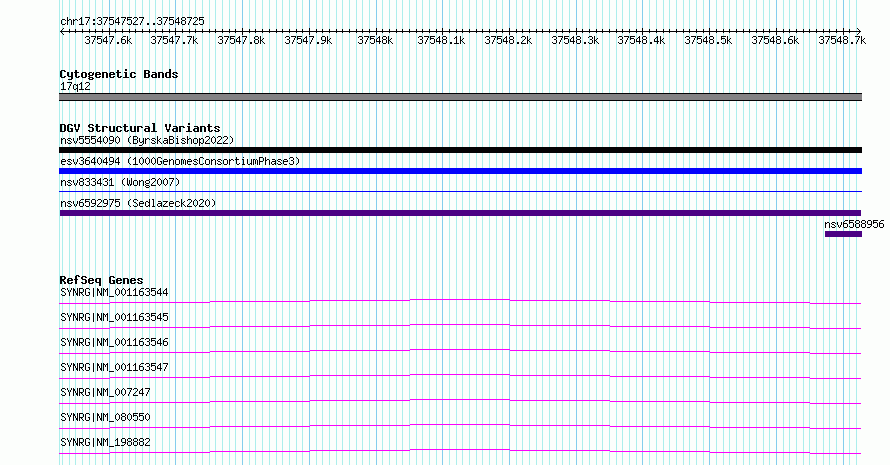Open the Cytogenetic Bands track title
This screenshot has width=890, height=465.
click(119, 74)
